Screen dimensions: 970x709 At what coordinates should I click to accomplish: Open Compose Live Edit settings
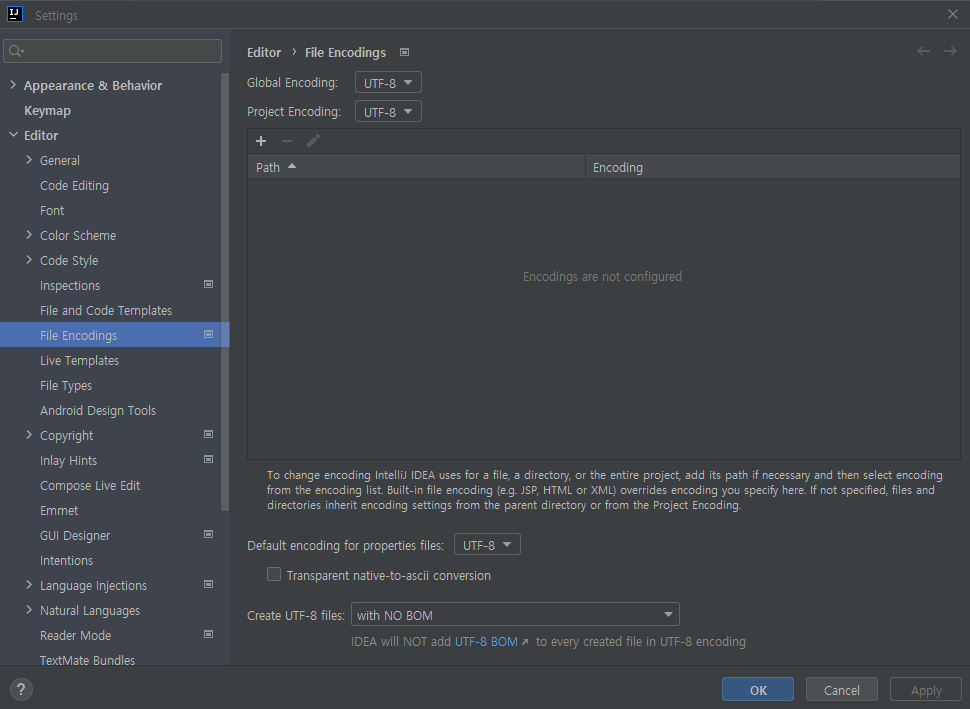90,486
